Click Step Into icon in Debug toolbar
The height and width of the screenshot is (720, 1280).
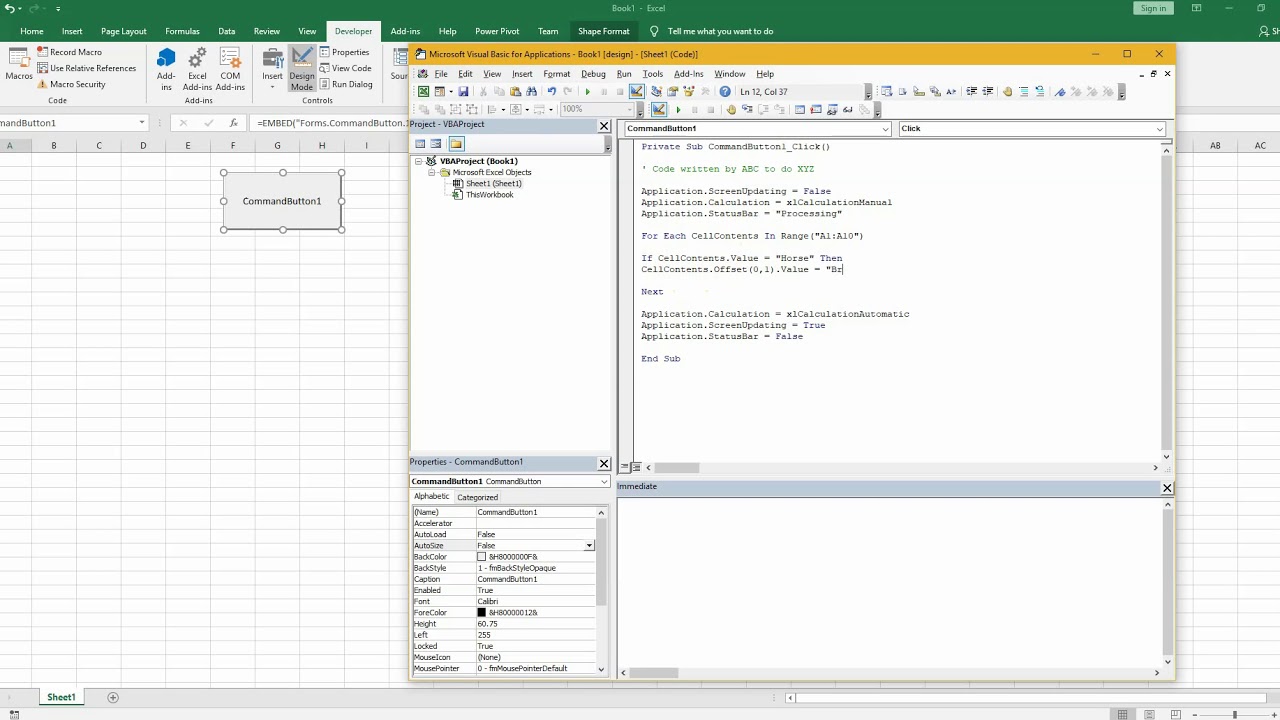tap(747, 109)
